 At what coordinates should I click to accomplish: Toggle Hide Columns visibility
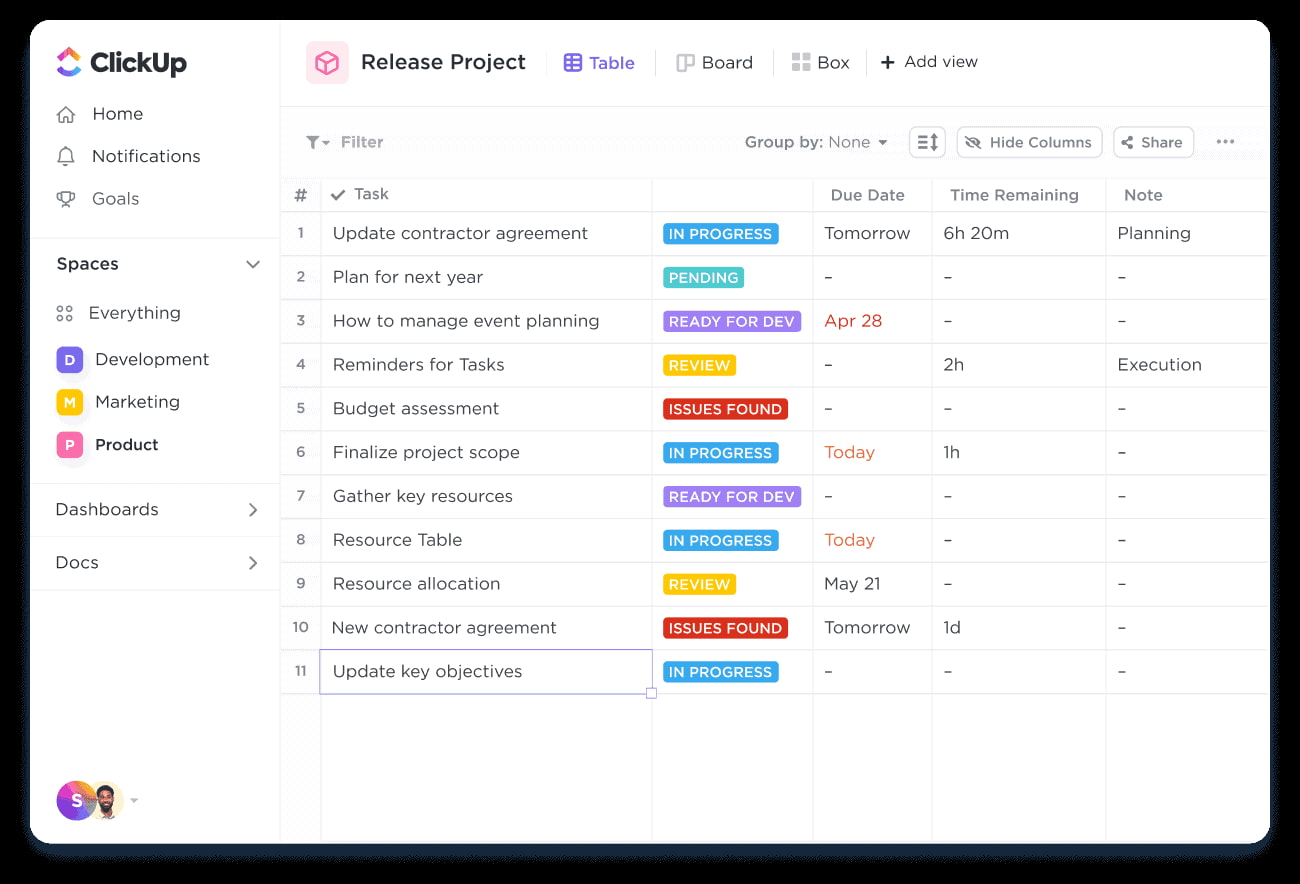(1029, 142)
